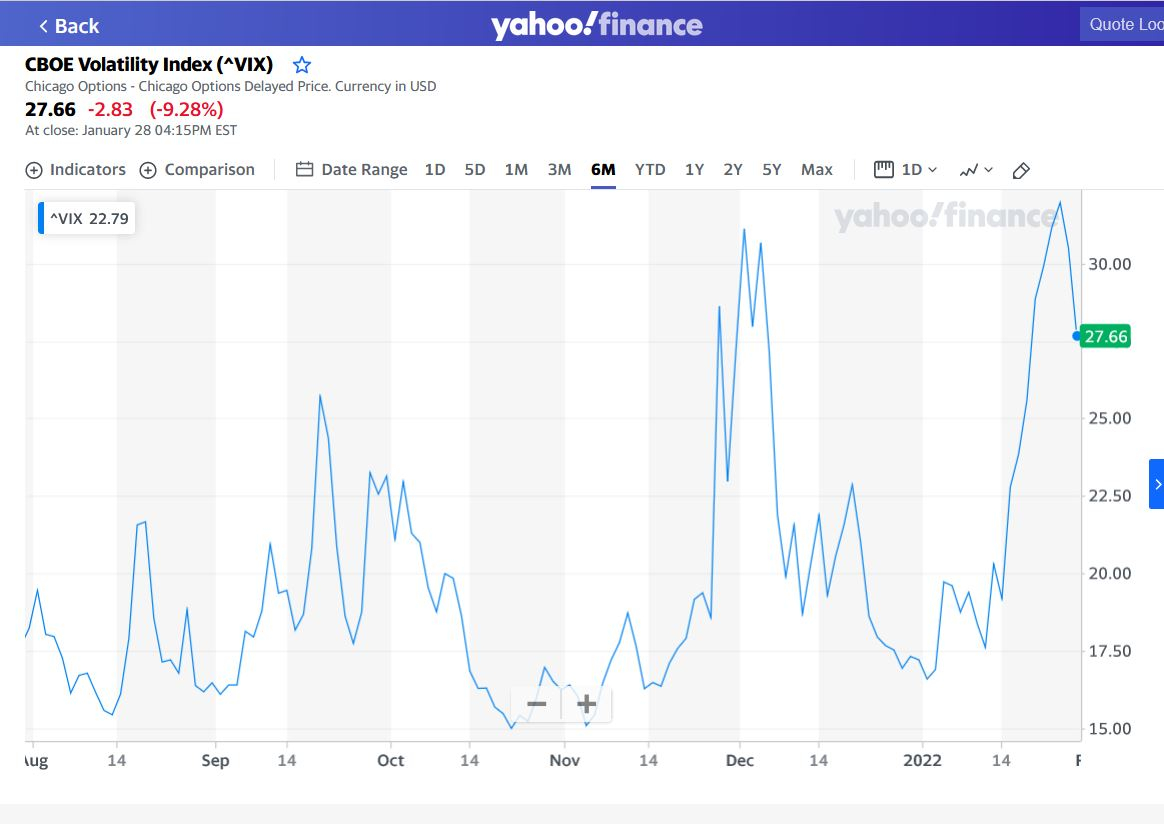Click the Back arrow link
Screen dimensions: 1164x824
point(68,26)
